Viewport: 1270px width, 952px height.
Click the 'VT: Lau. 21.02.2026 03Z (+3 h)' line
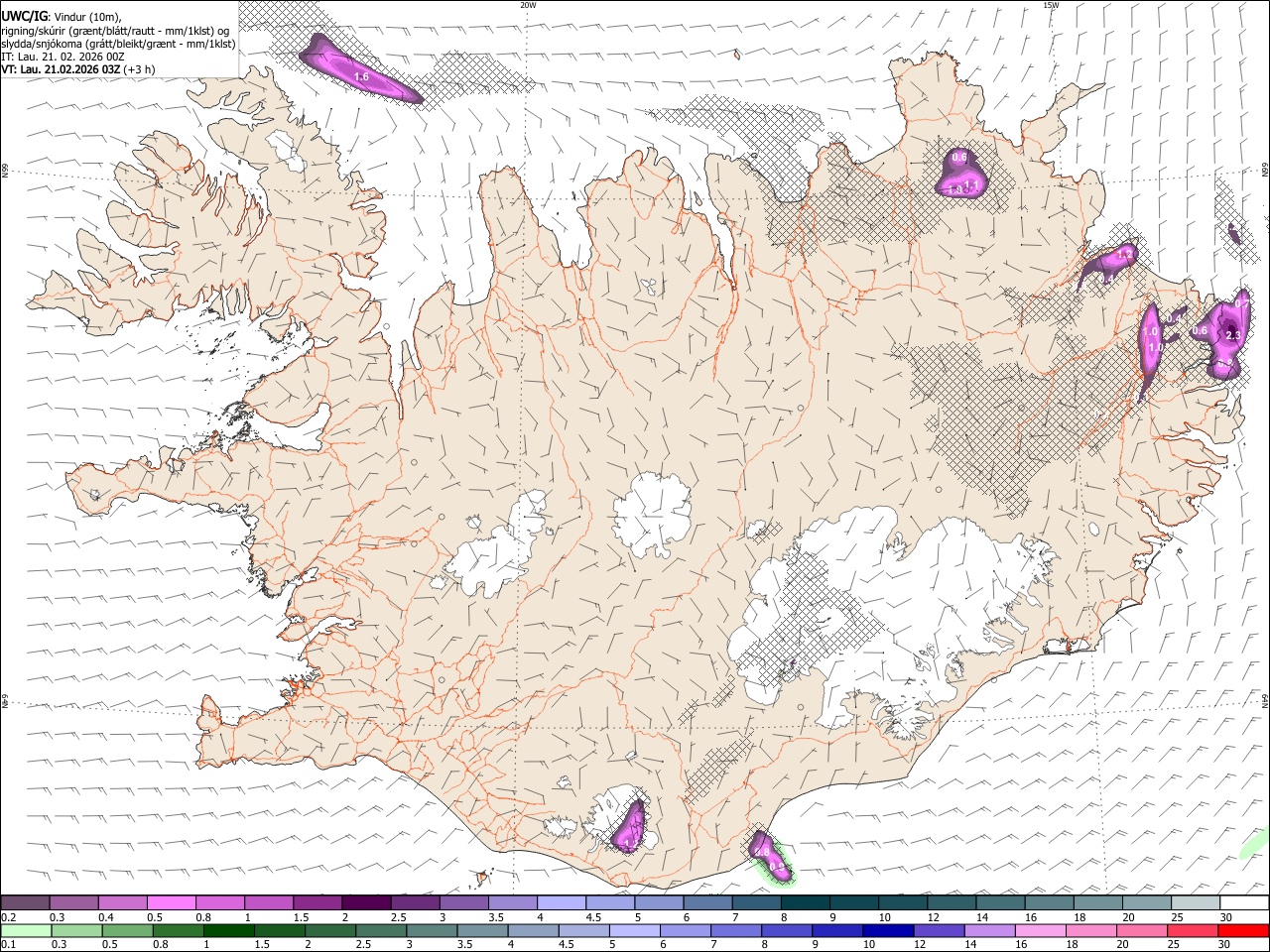pos(78,69)
